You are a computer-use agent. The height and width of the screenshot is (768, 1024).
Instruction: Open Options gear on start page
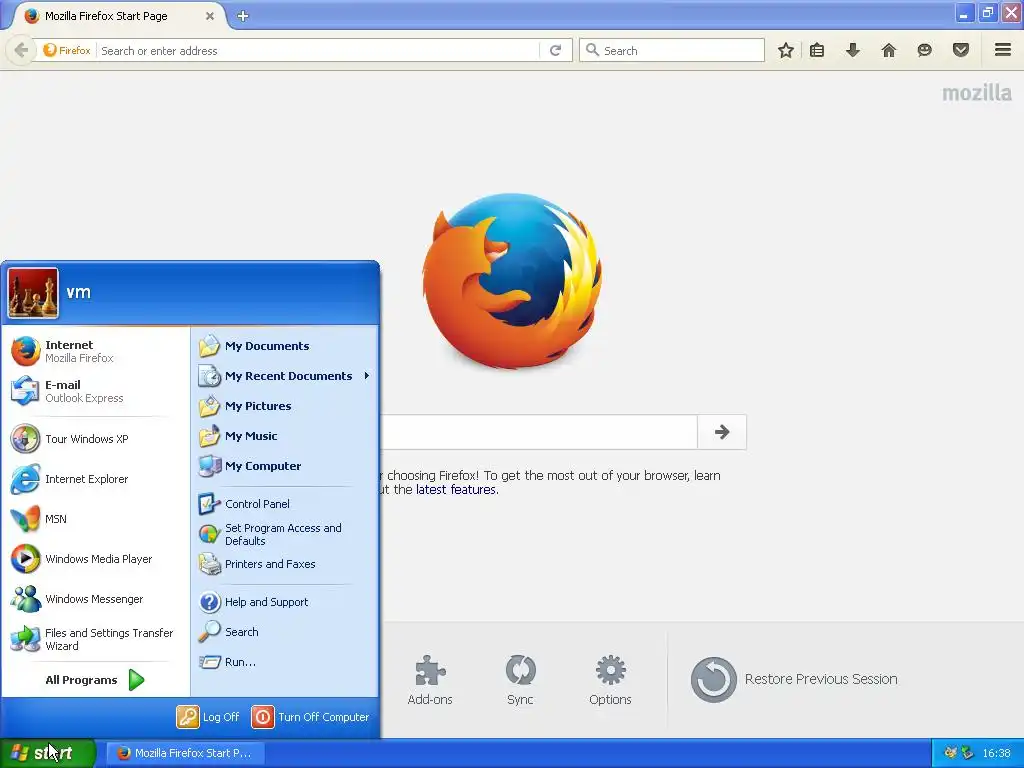[x=610, y=680]
